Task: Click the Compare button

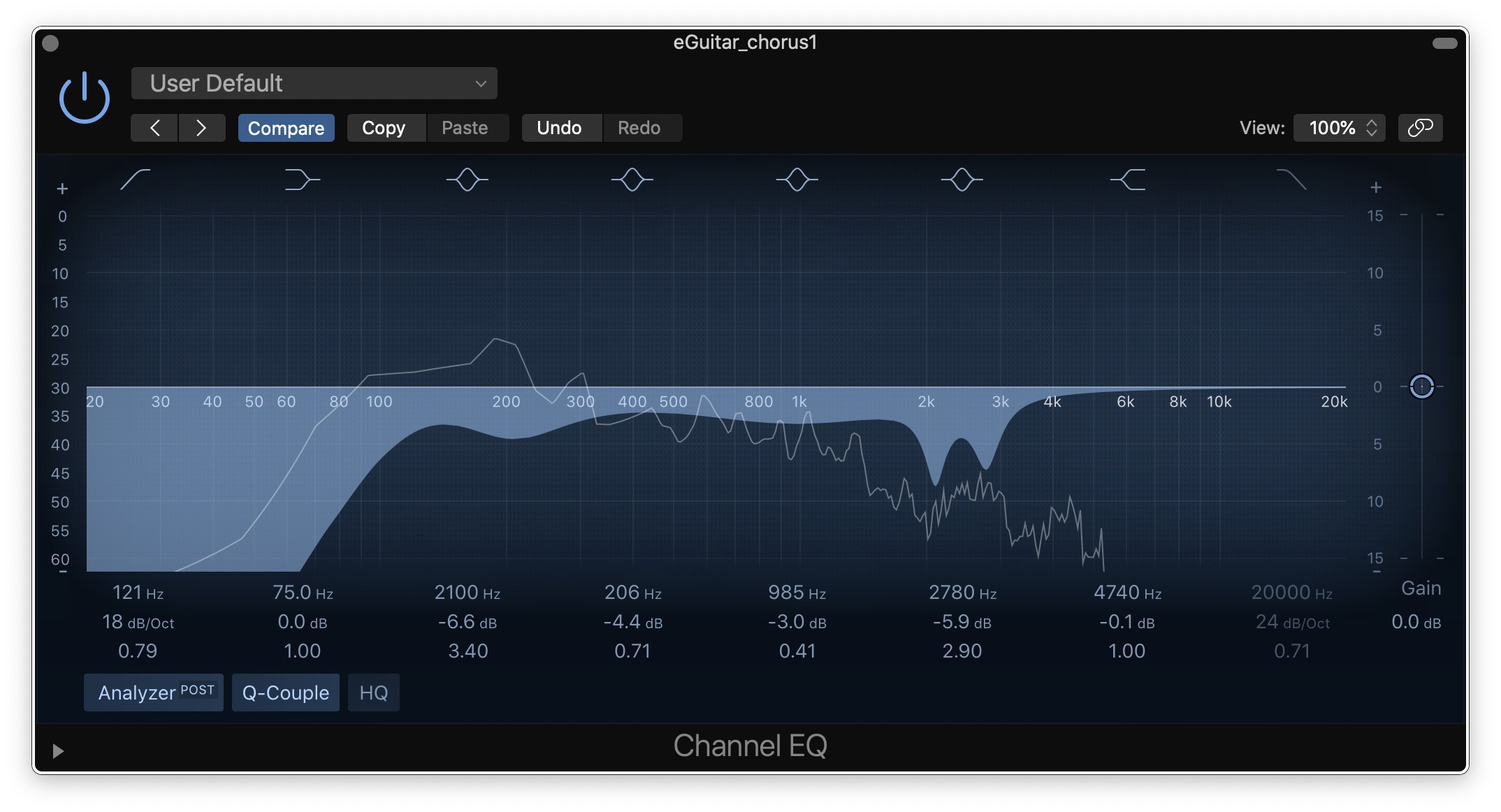Action: [286, 128]
